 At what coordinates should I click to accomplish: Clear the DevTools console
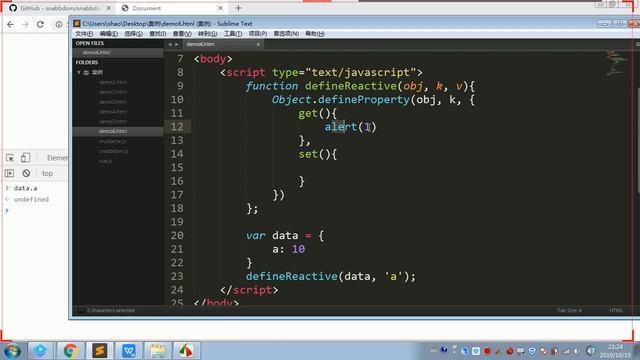coord(26,173)
